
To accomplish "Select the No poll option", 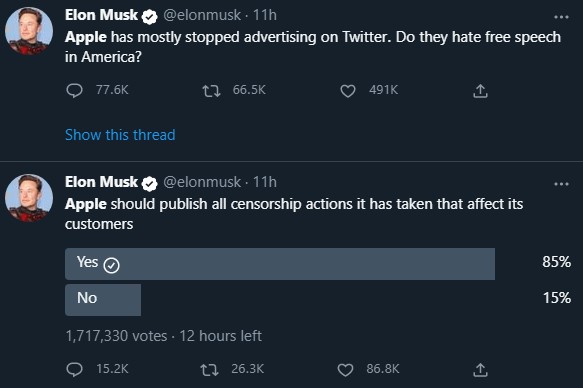I will click(x=103, y=300).
